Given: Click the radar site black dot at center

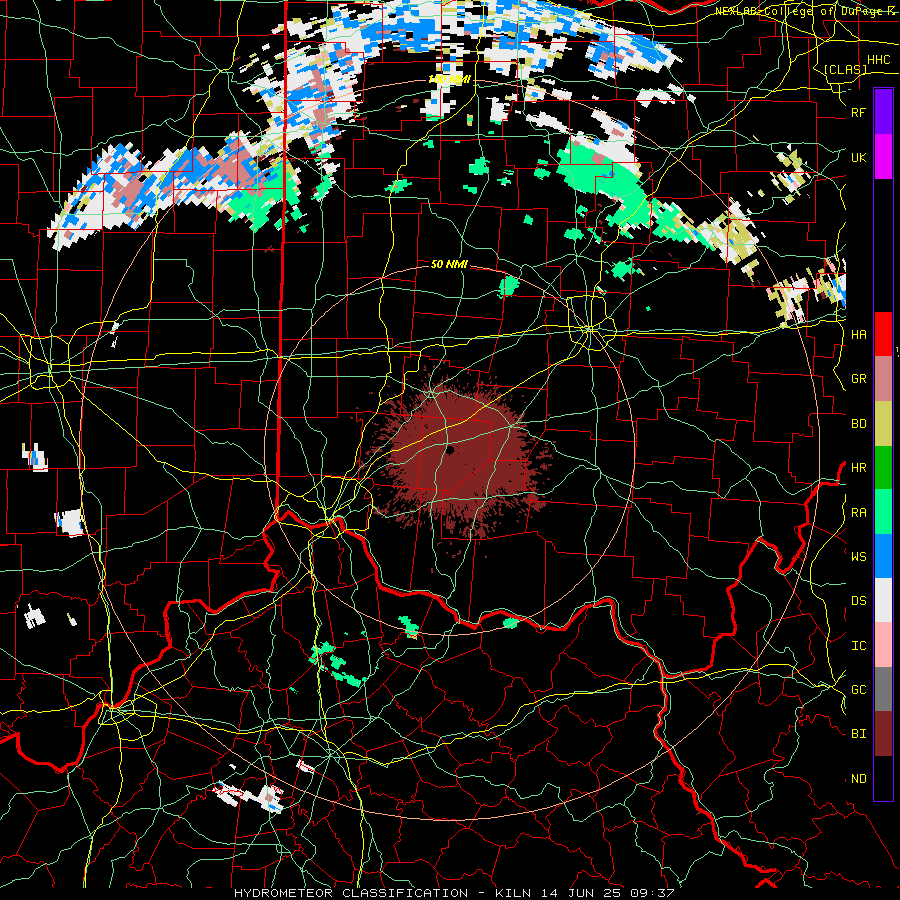Looking at the screenshot, I should click(451, 451).
